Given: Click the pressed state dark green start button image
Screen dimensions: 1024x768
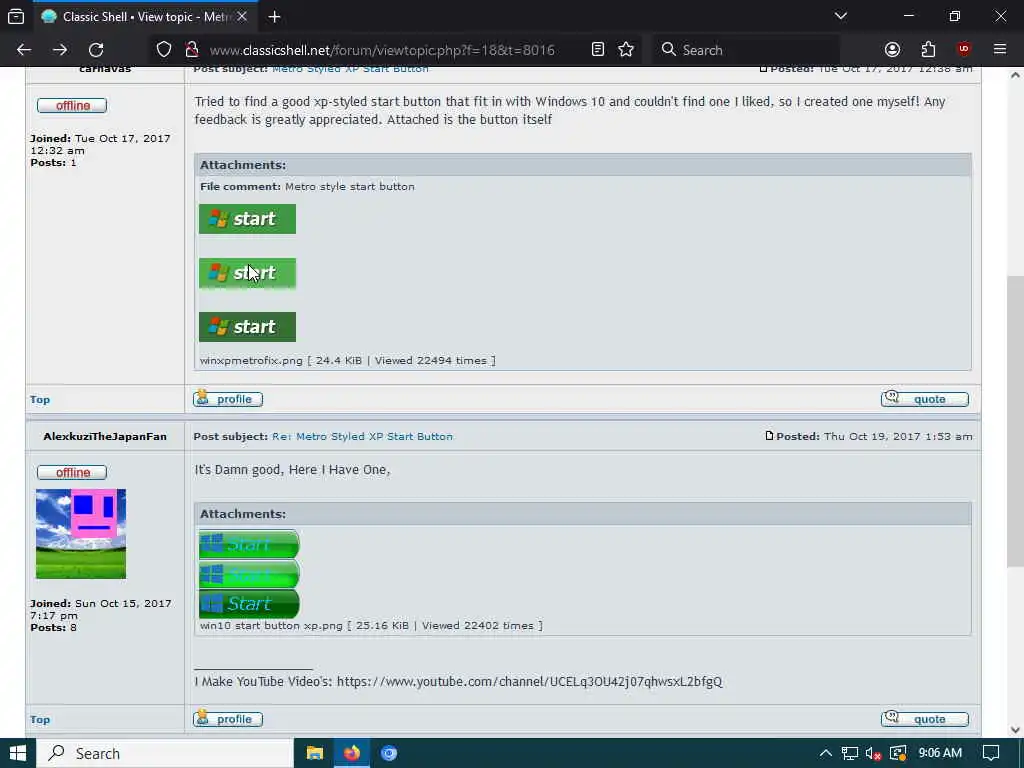Looking at the screenshot, I should coord(248,327).
